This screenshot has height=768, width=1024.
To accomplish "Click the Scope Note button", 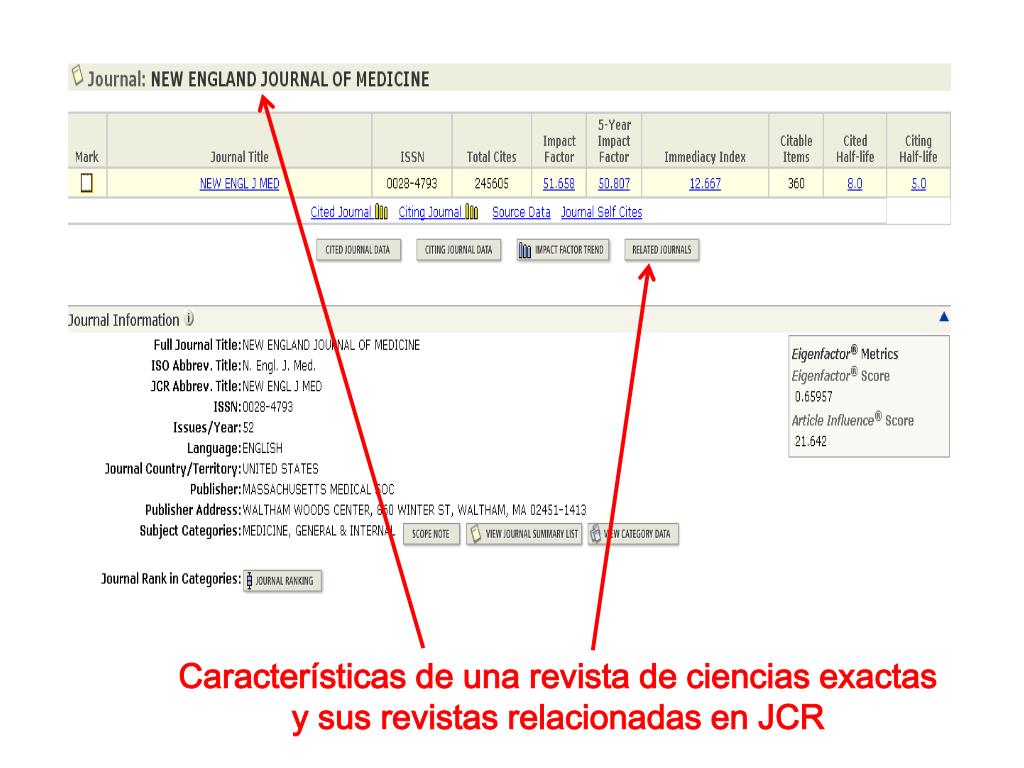I will pyautogui.click(x=431, y=534).
